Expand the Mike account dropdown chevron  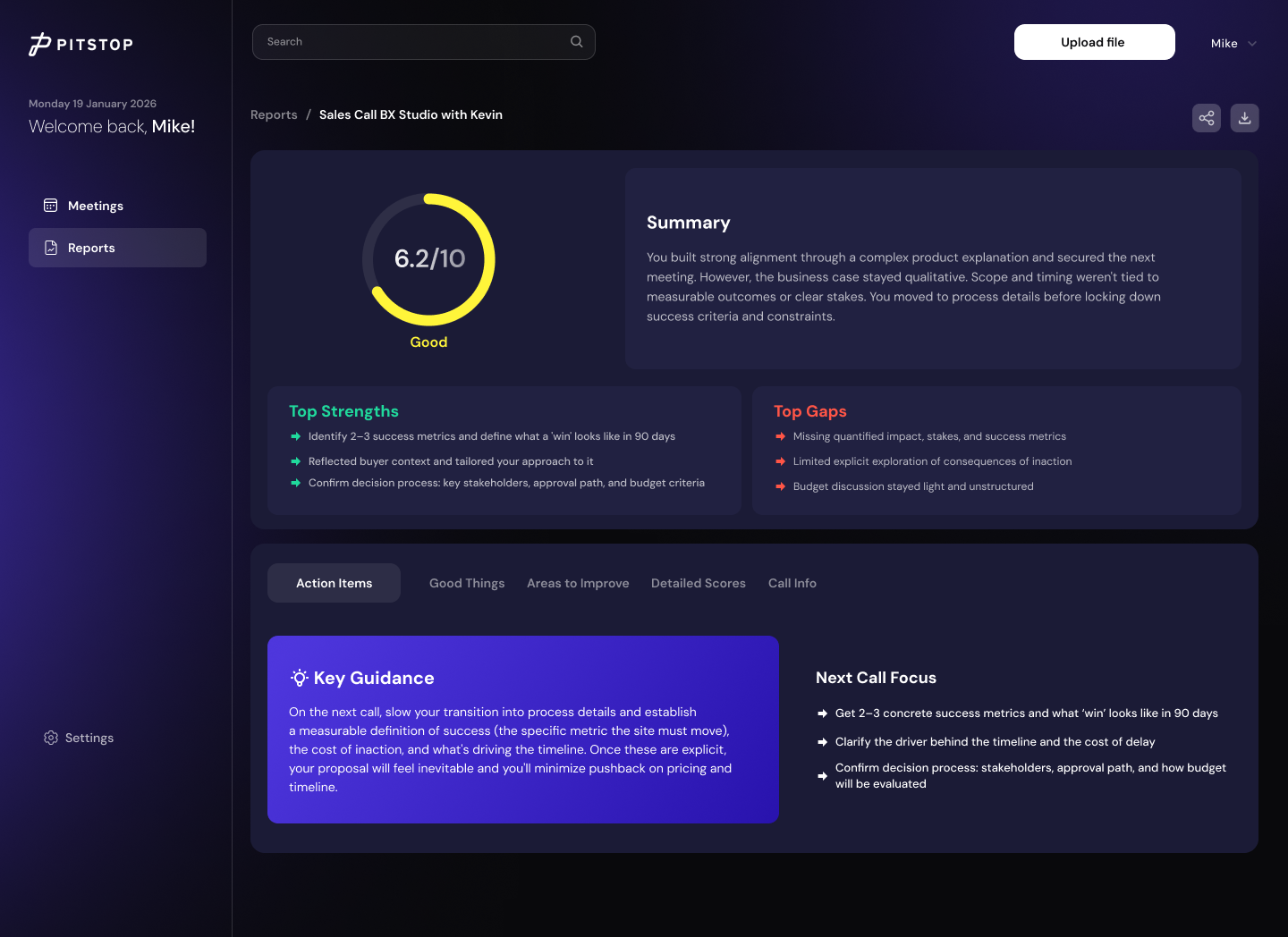(1252, 44)
